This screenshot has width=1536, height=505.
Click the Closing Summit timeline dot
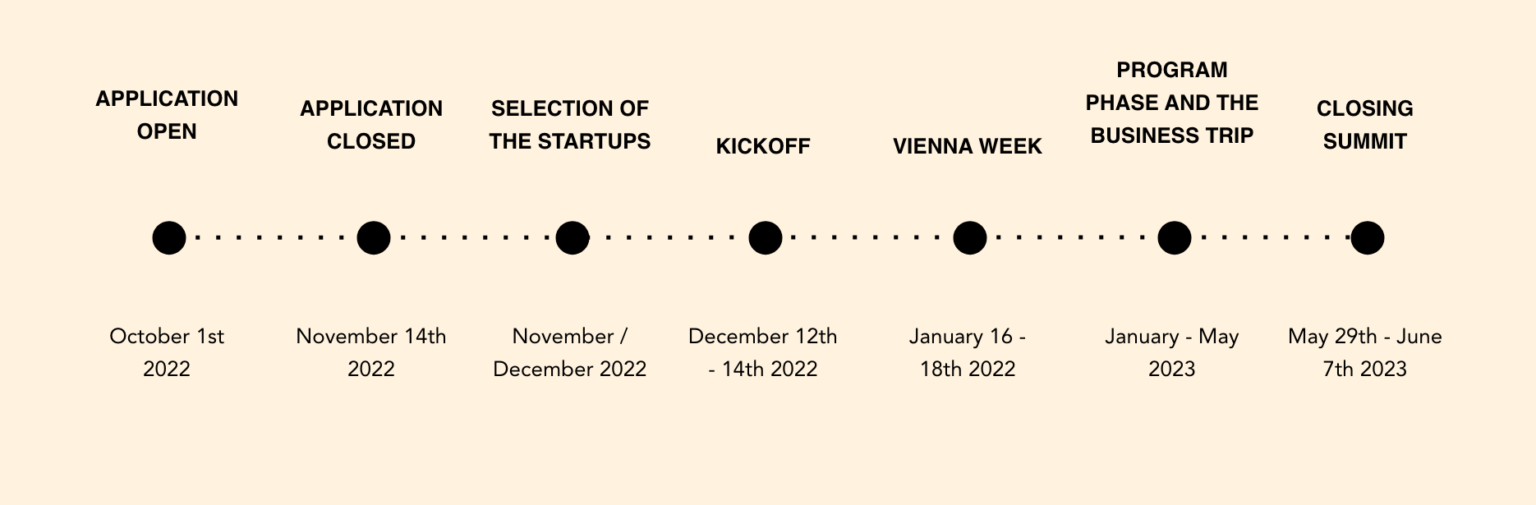click(x=1367, y=238)
